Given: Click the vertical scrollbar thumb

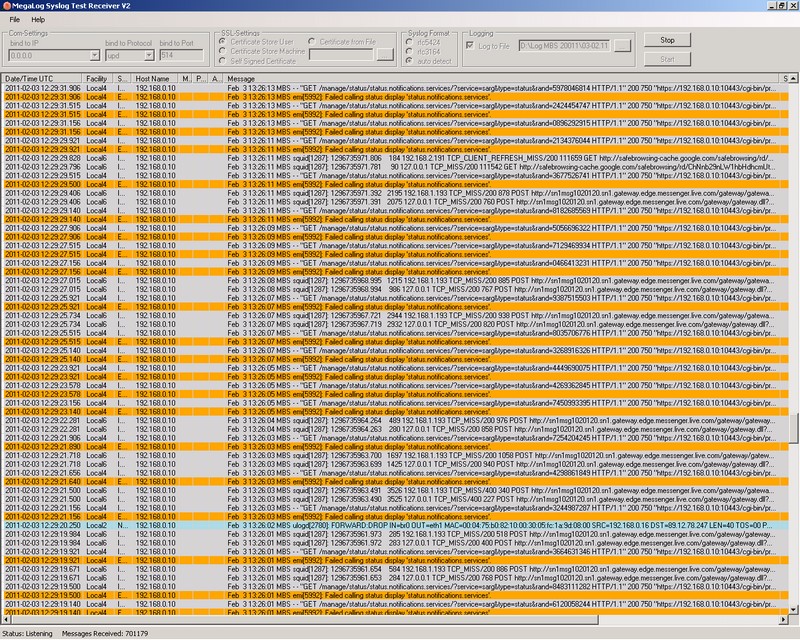Looking at the screenshot, I should pos(793,428).
